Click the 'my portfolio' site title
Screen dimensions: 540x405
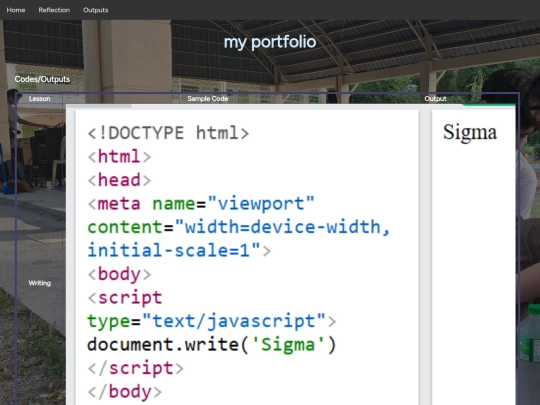(x=270, y=42)
